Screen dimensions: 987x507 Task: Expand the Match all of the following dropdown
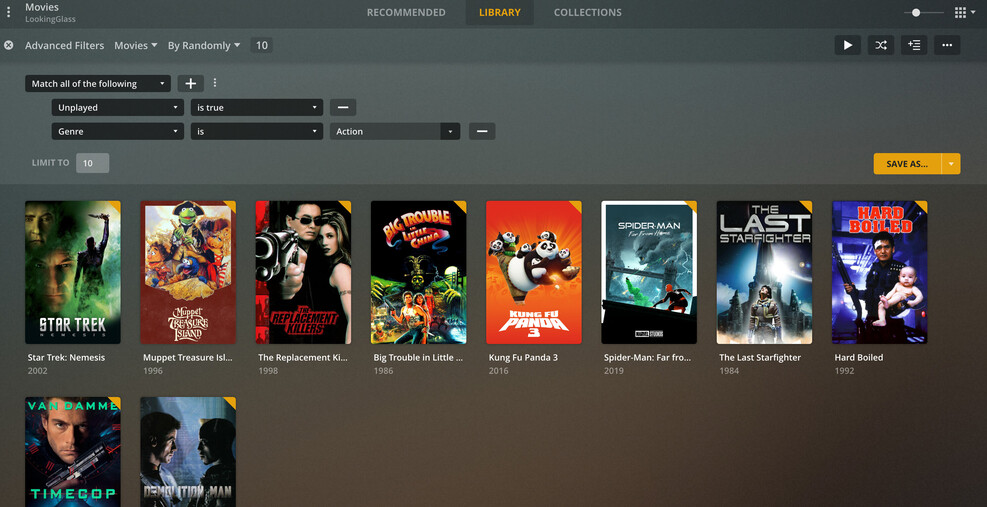pos(98,83)
